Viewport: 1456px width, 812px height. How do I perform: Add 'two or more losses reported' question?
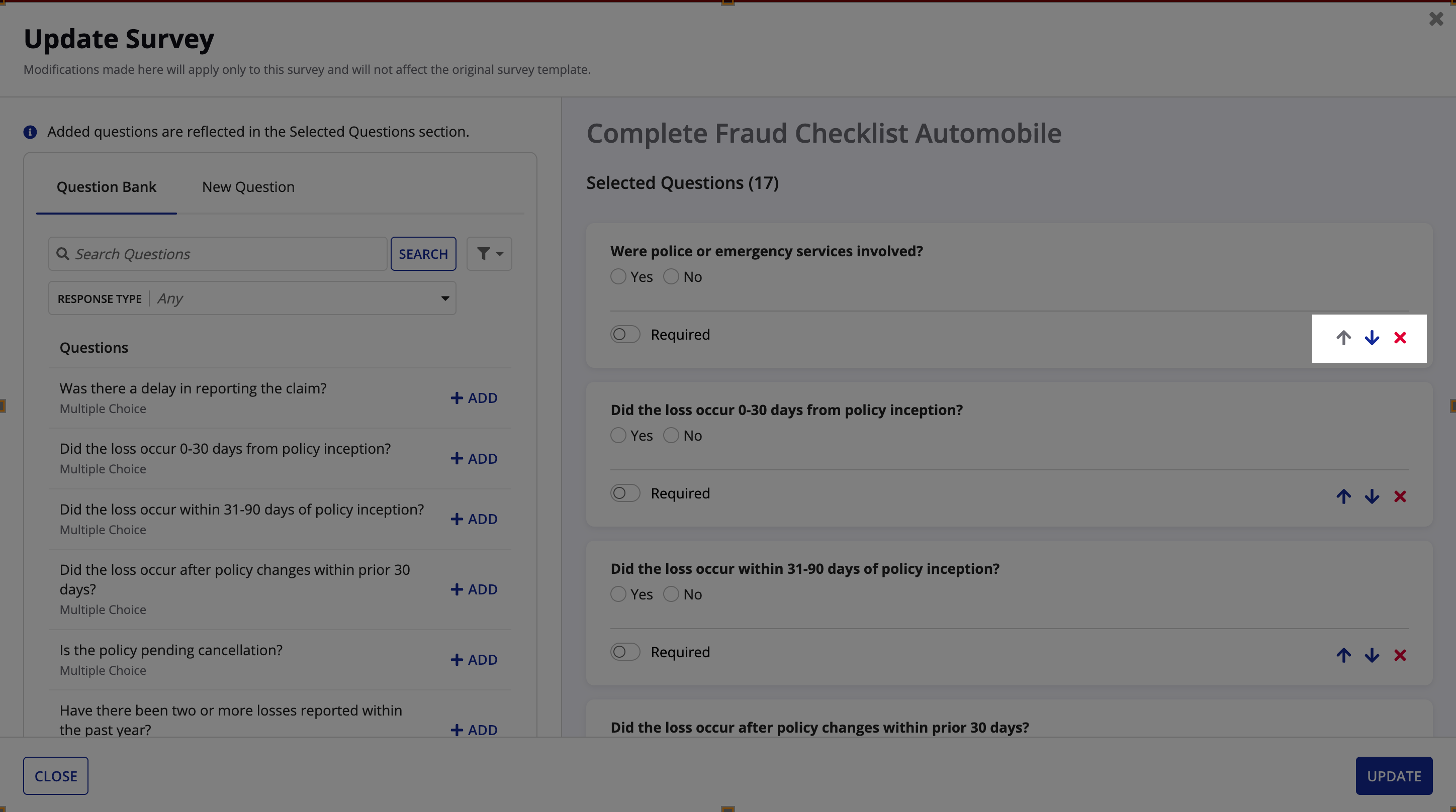(474, 730)
